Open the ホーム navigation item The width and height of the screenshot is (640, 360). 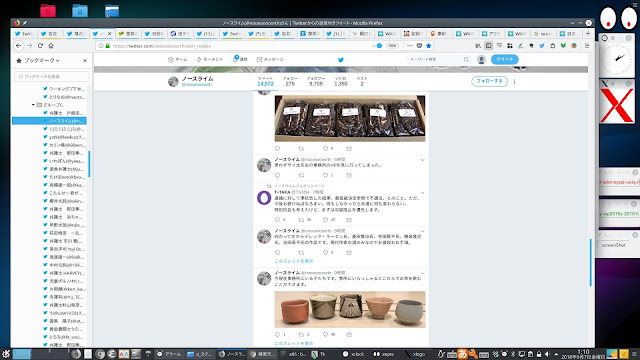[178, 60]
